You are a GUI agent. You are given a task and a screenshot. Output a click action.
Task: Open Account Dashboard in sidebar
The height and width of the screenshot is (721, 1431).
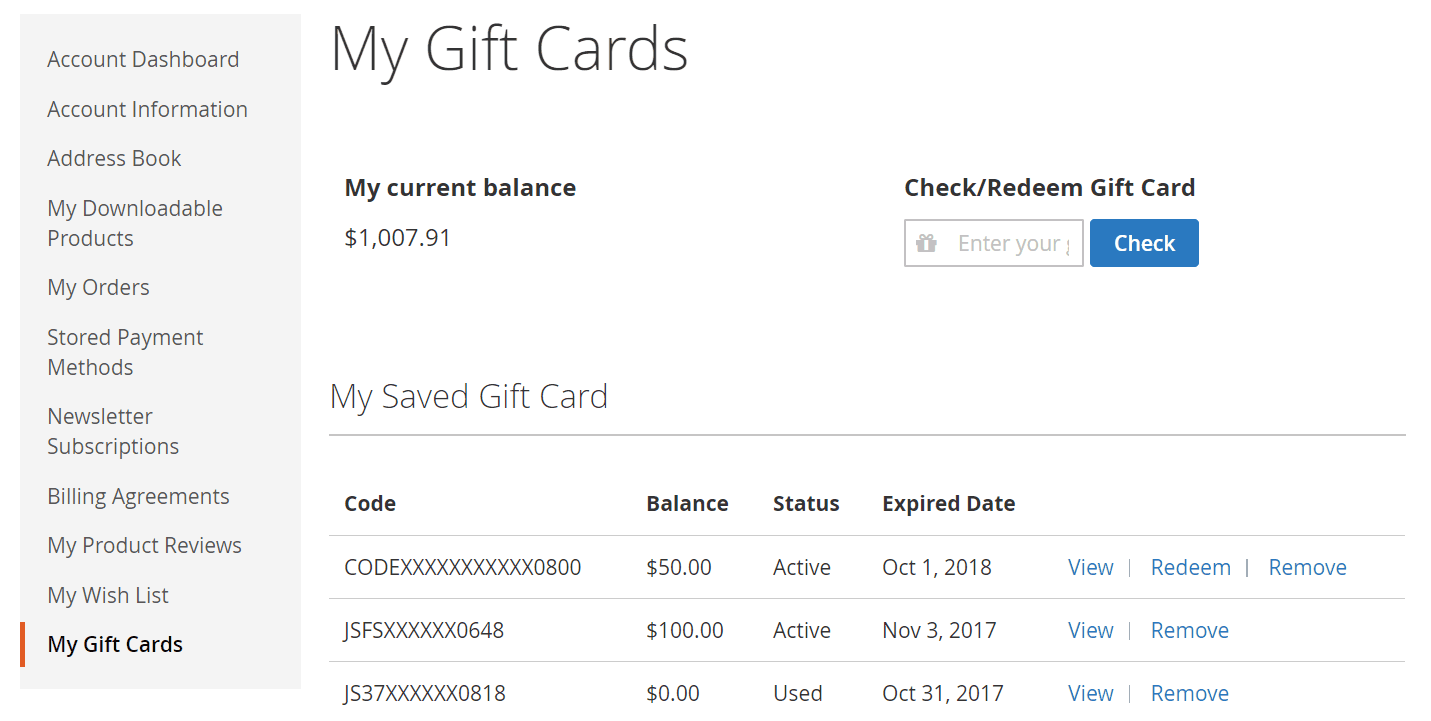[x=143, y=59]
